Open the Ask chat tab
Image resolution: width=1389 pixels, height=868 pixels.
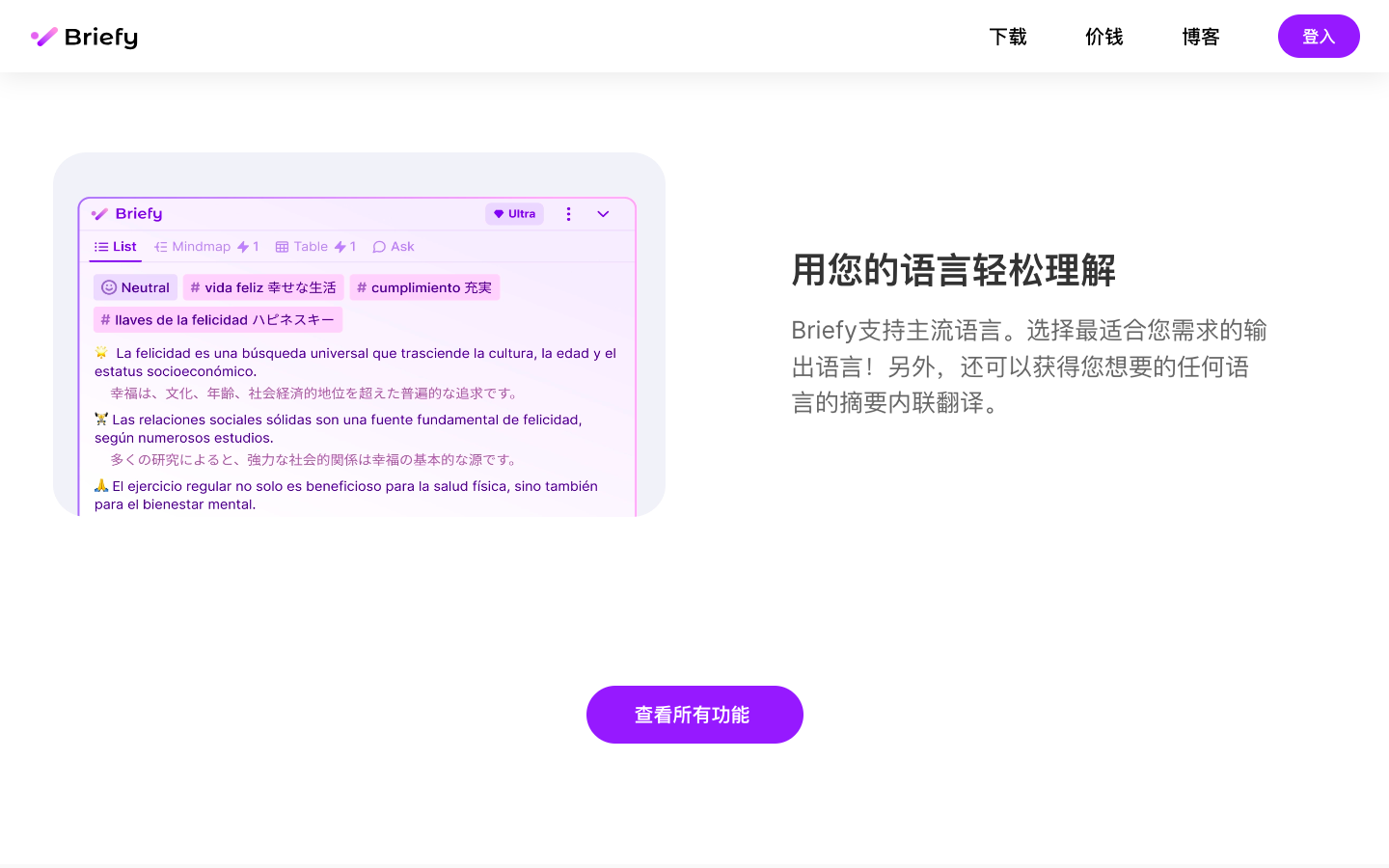[x=394, y=247]
